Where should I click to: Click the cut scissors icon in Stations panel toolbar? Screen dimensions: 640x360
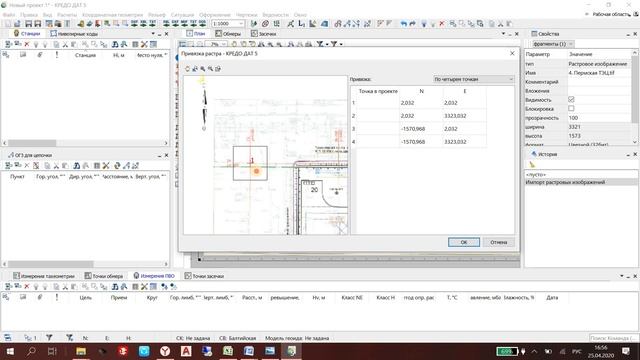(65, 44)
